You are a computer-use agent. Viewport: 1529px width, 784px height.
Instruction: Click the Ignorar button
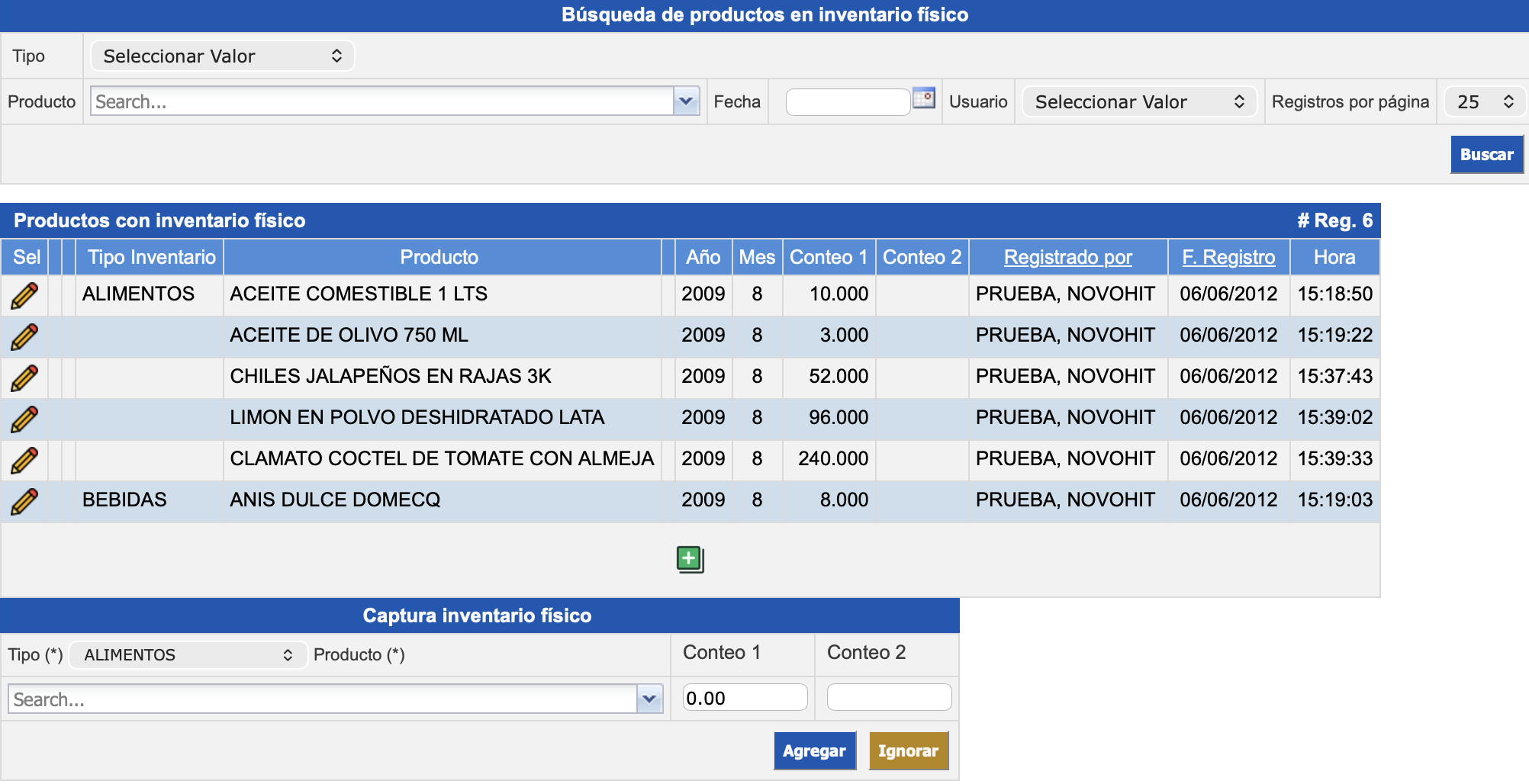click(908, 751)
